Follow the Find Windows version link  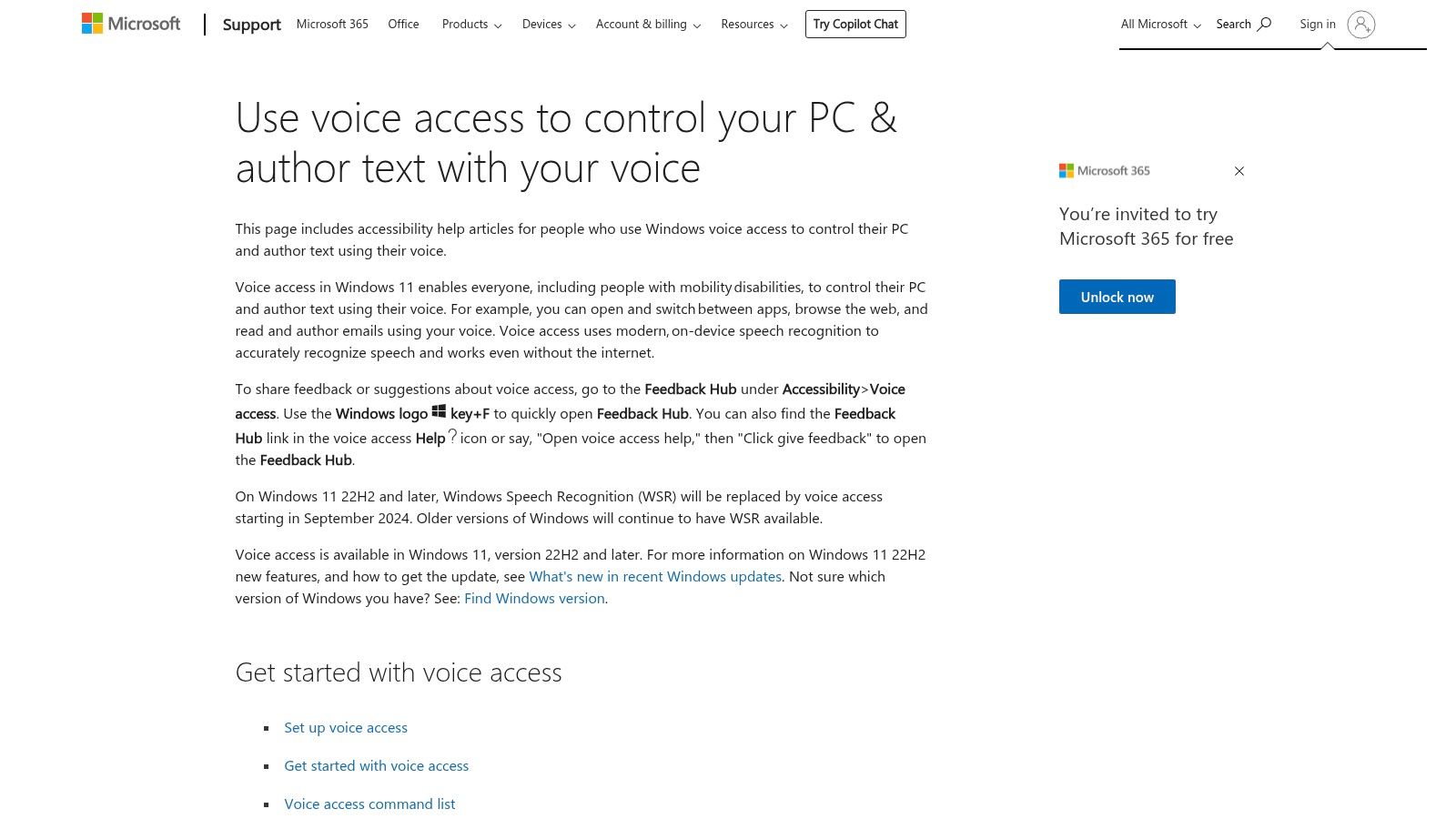pos(534,598)
